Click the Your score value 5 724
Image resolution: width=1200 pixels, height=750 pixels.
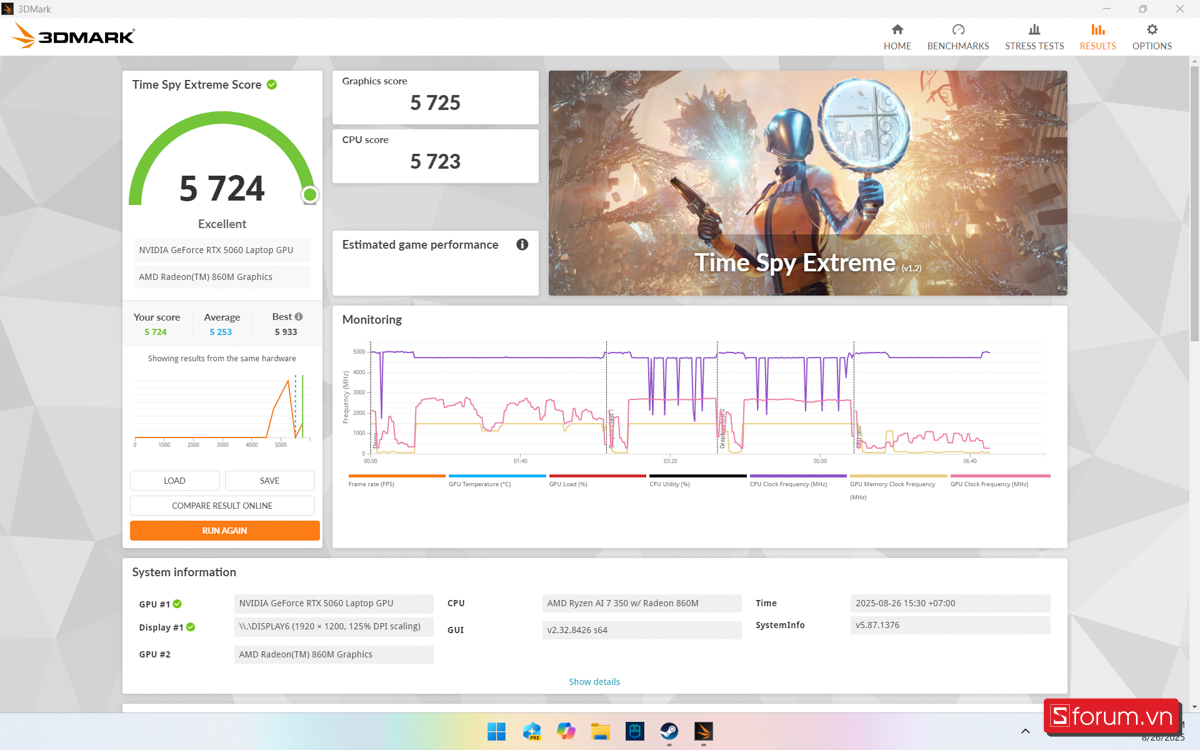tap(155, 332)
